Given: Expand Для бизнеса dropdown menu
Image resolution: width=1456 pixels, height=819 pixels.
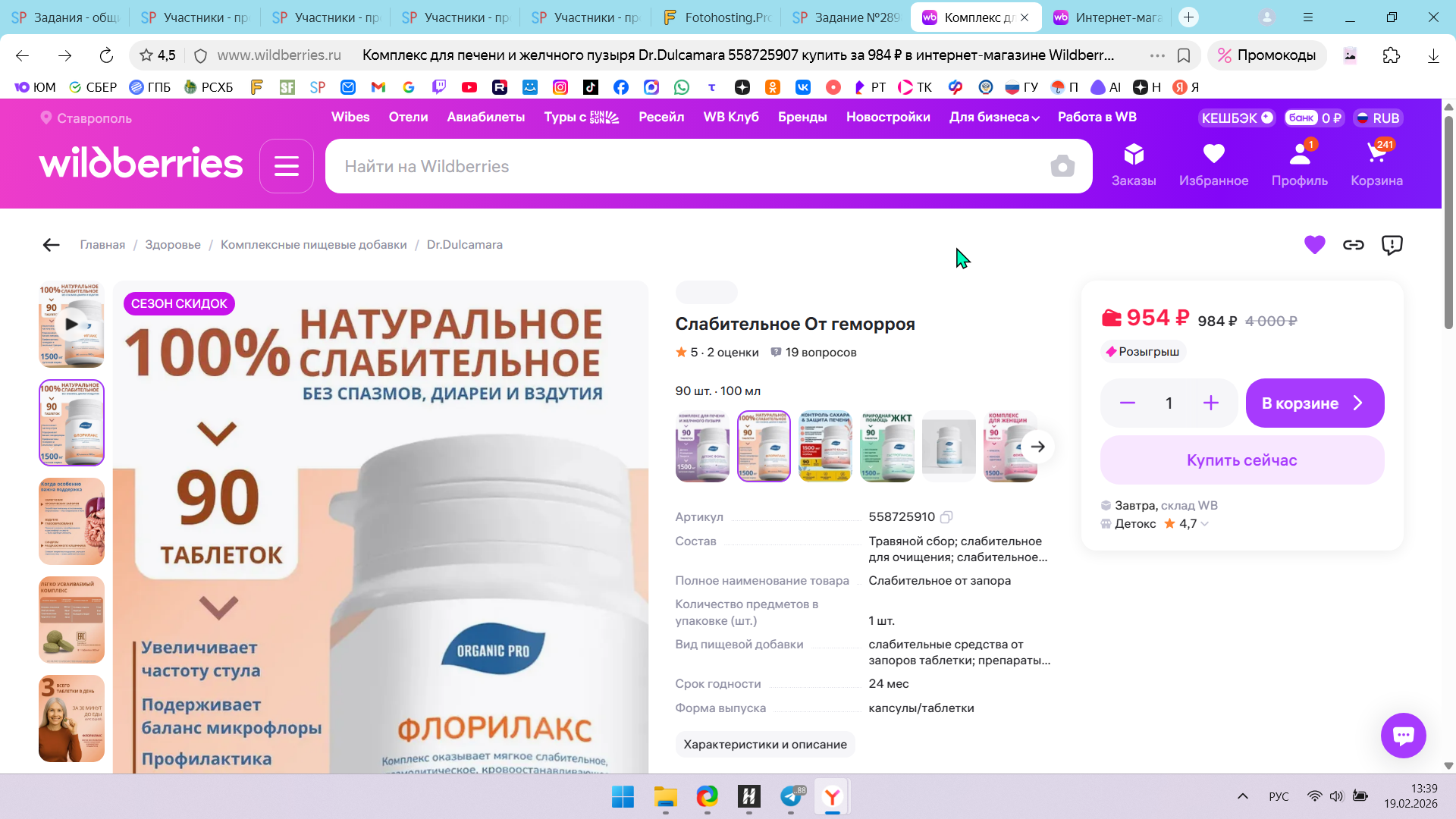Looking at the screenshot, I should click(994, 118).
